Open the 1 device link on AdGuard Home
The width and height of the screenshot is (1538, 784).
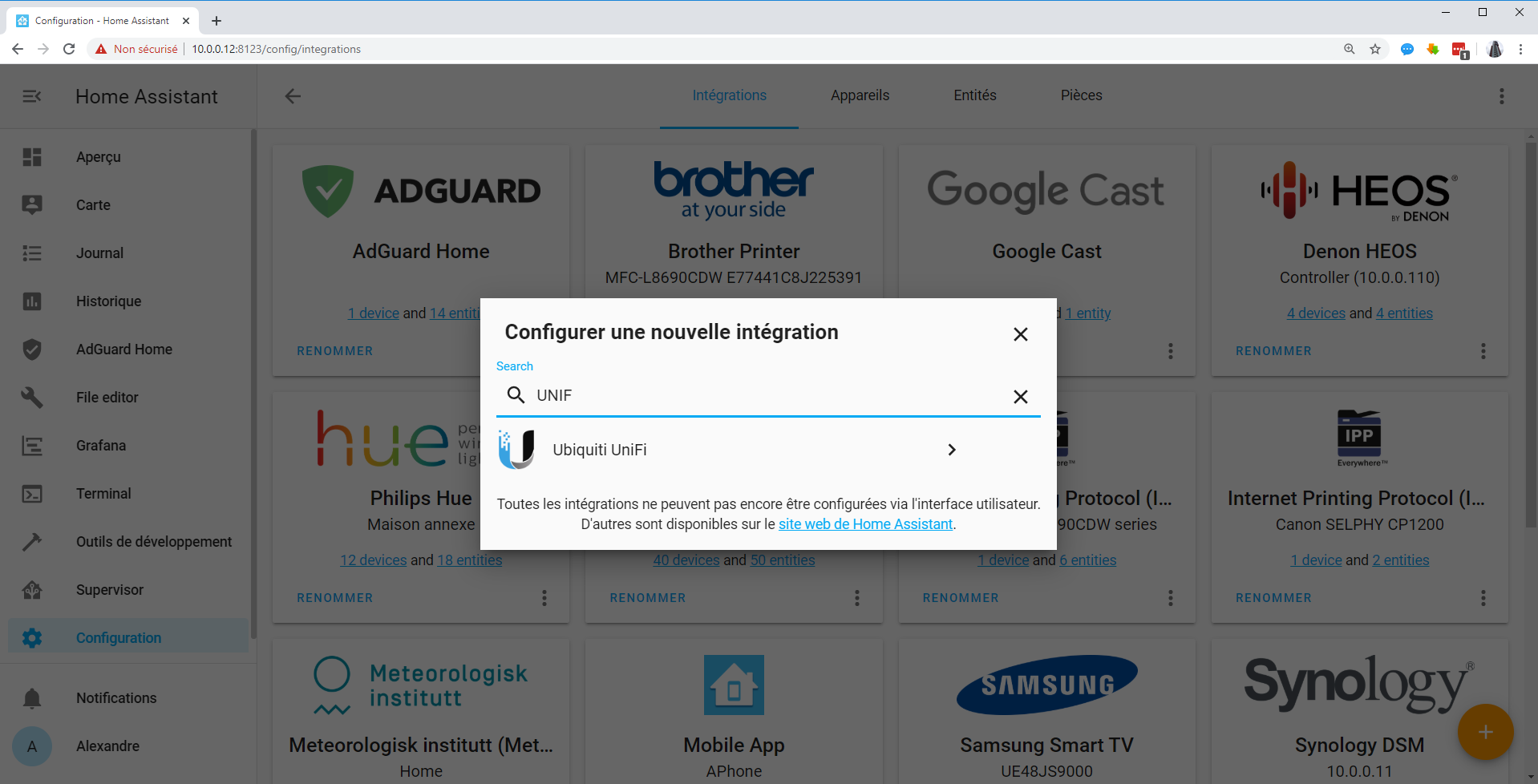(x=374, y=313)
